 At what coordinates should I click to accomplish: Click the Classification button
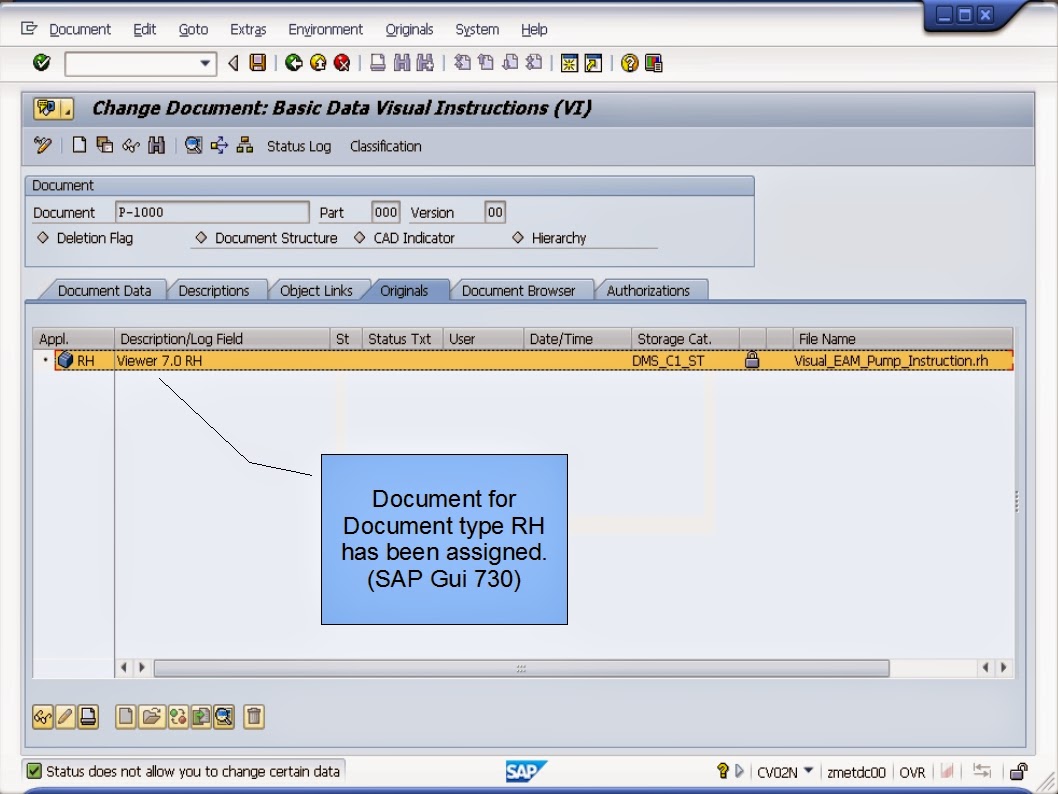[x=386, y=146]
